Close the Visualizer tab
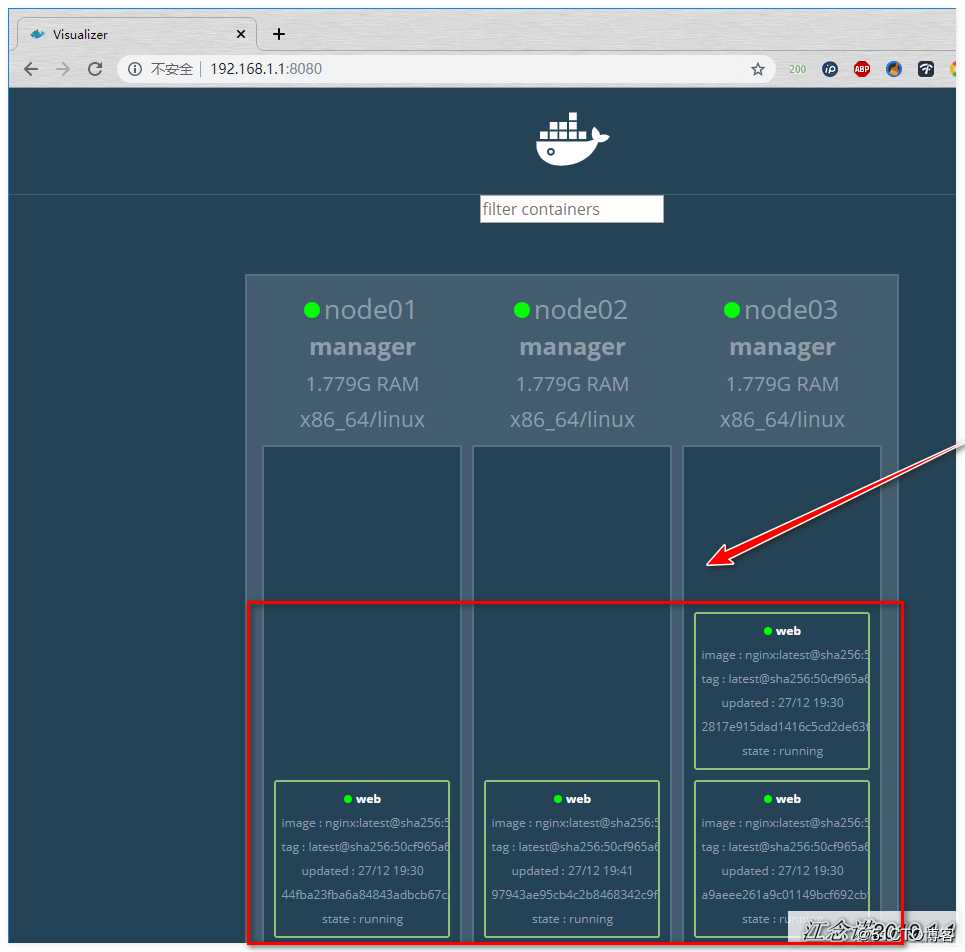965x952 pixels. coord(241,34)
